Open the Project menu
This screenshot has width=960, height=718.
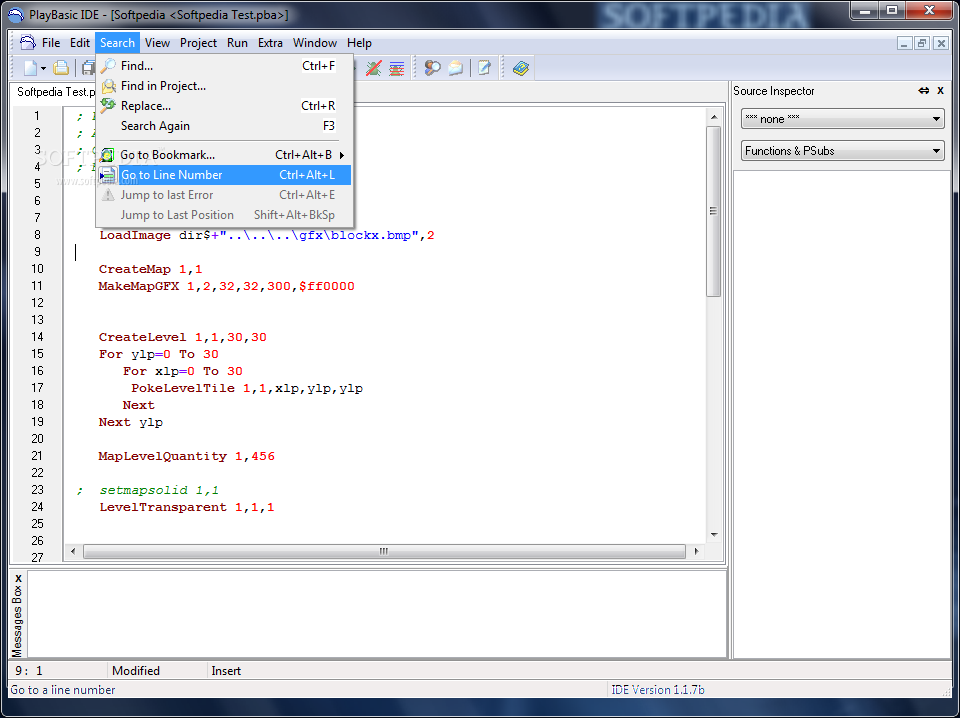[198, 43]
